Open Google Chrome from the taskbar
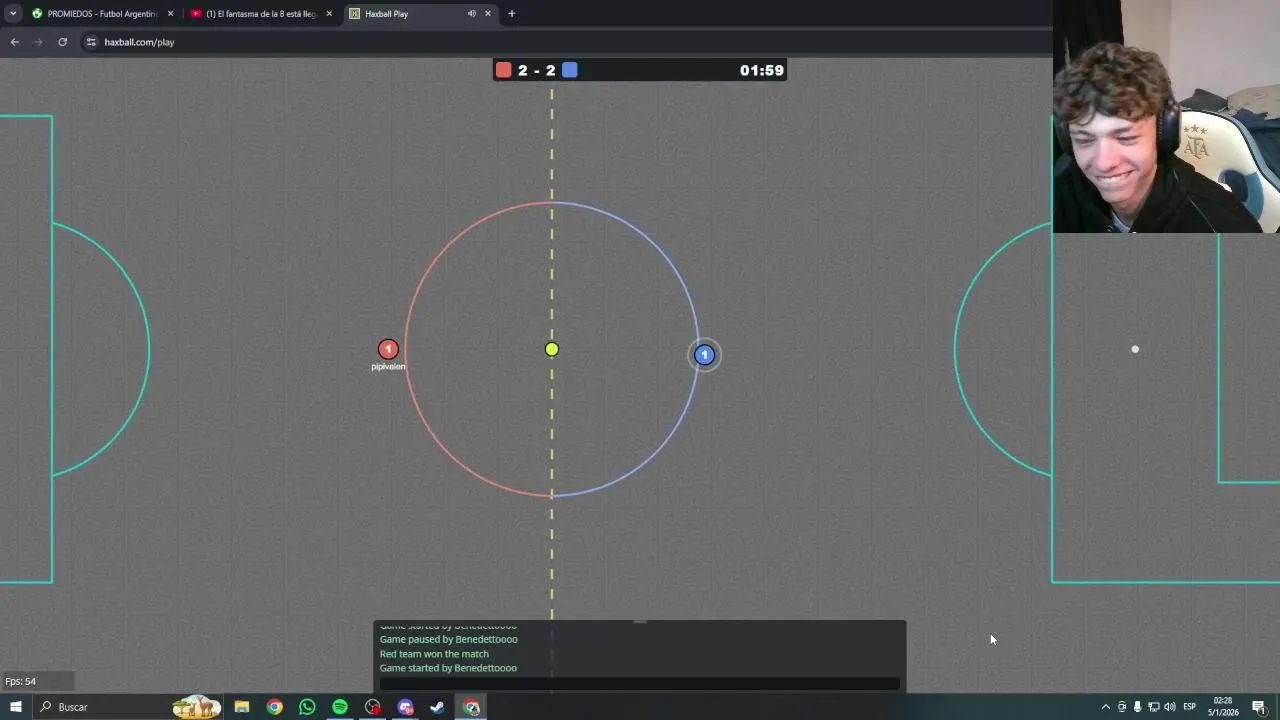 (x=275, y=707)
